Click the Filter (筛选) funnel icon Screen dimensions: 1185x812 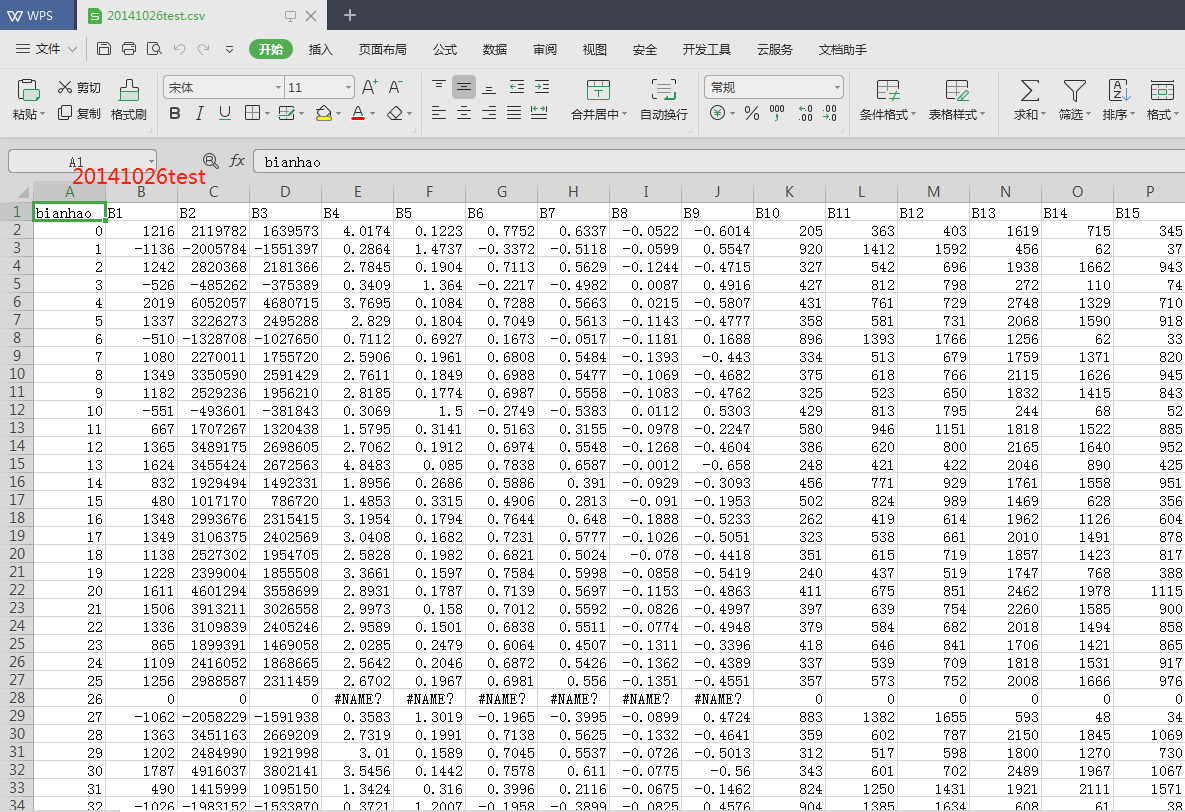tap(1074, 91)
